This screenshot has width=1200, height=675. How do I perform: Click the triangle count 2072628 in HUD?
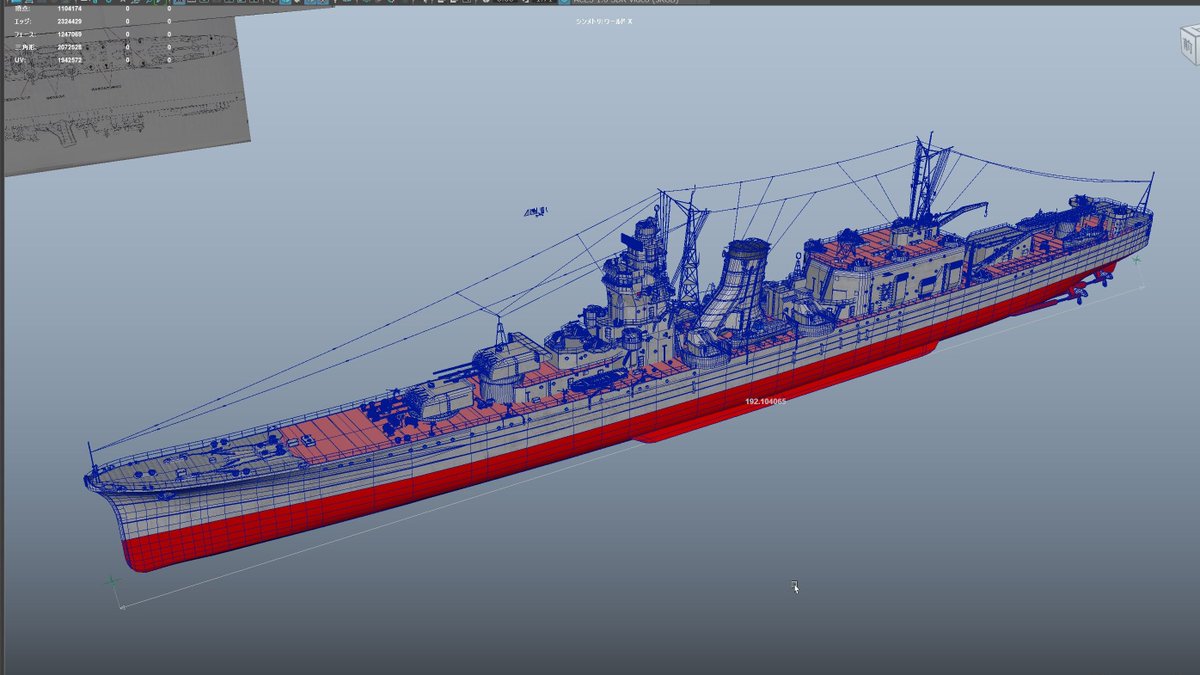click(69, 47)
